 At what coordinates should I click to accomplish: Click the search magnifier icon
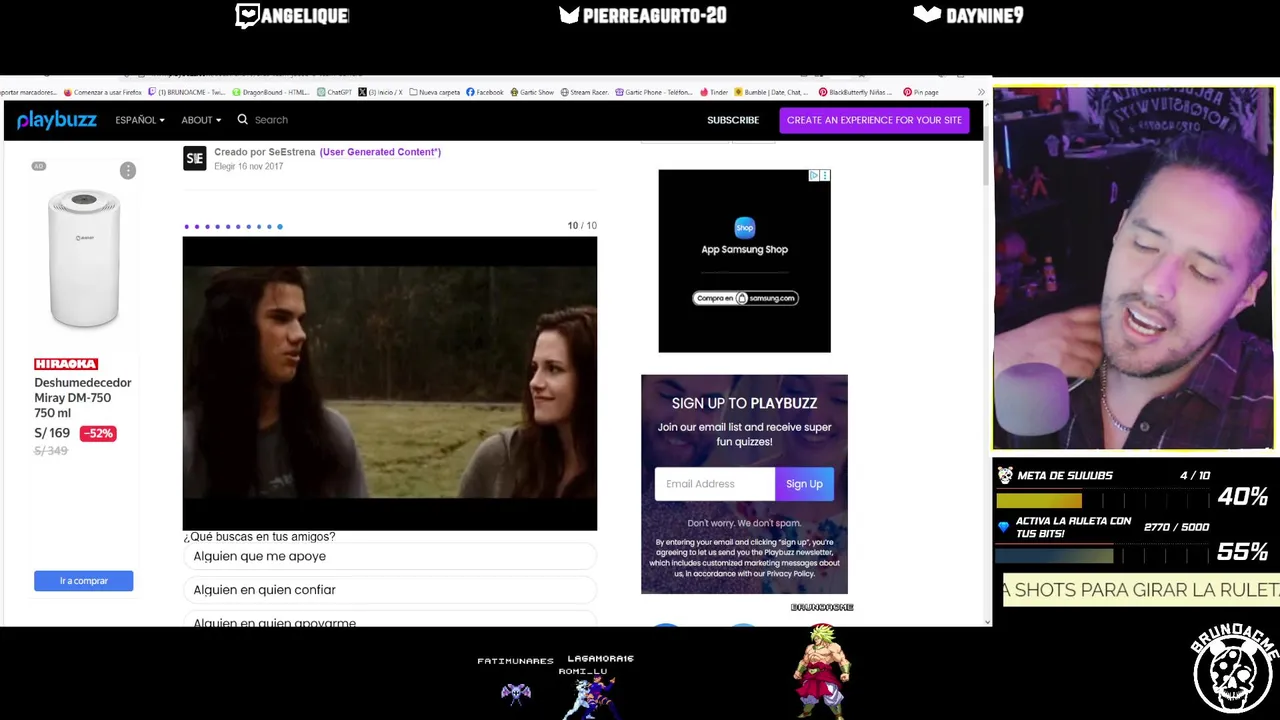click(242, 119)
